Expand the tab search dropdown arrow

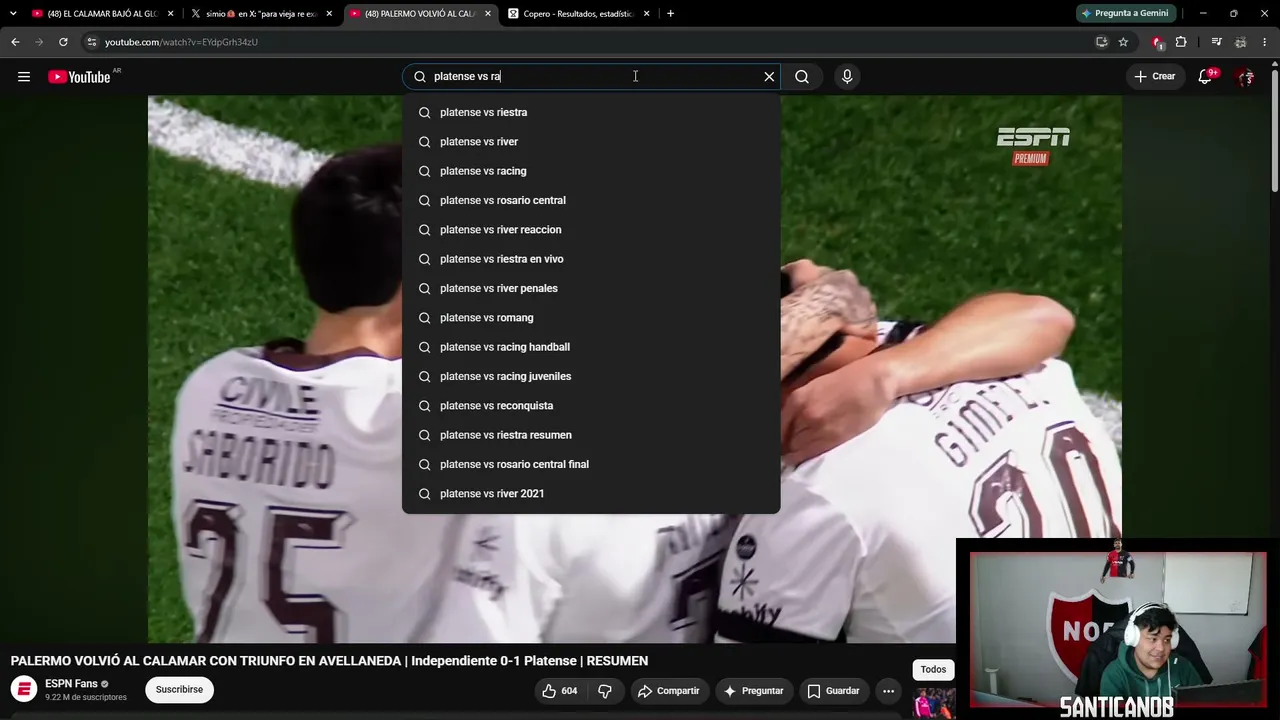[13, 14]
